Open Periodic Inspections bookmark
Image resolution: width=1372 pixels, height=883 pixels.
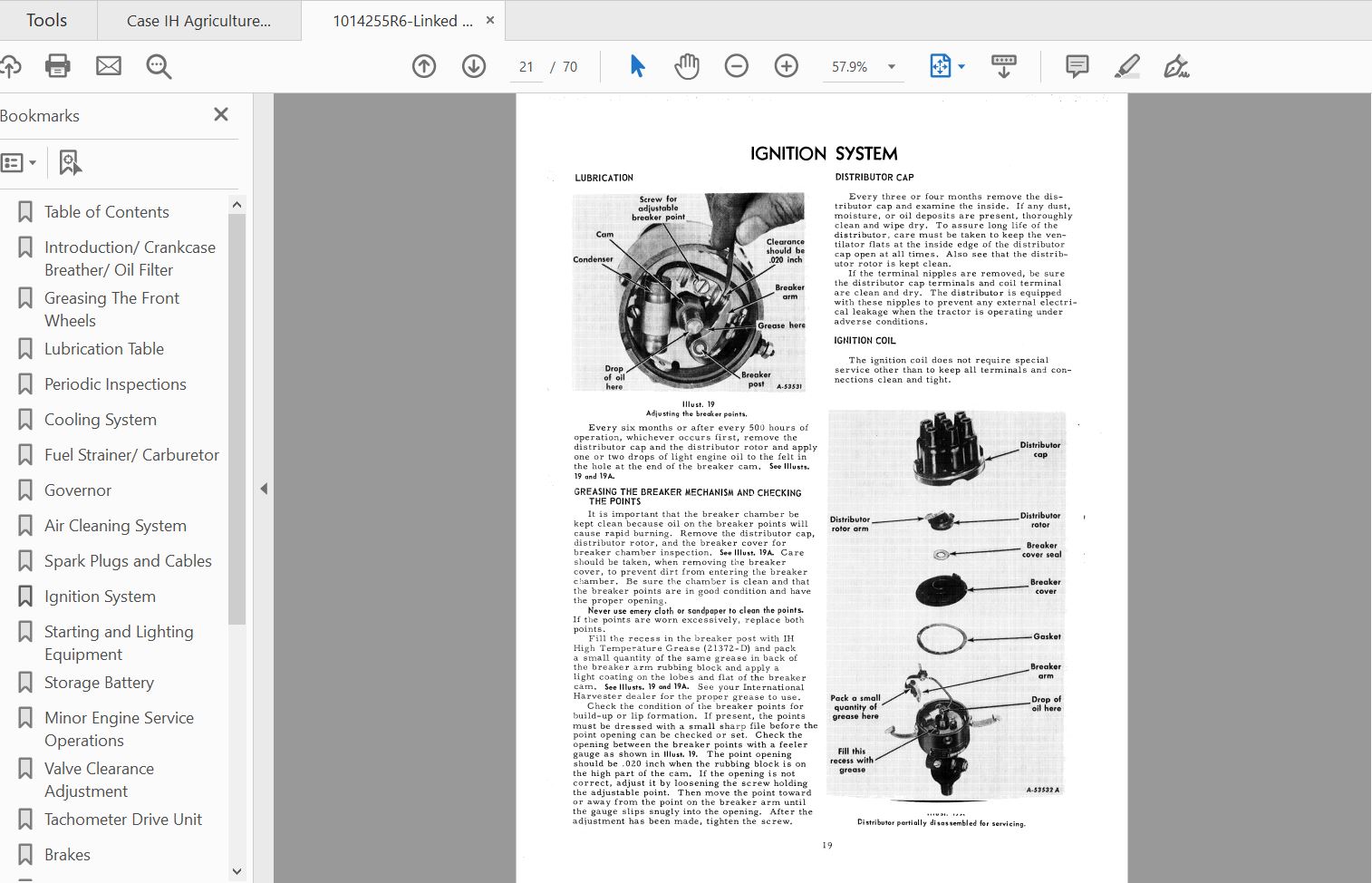tap(115, 383)
